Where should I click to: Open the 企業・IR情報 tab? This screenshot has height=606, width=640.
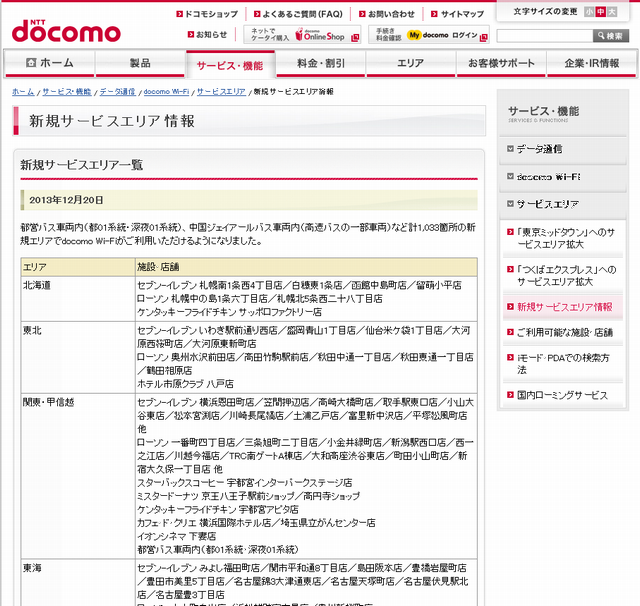click(x=591, y=63)
